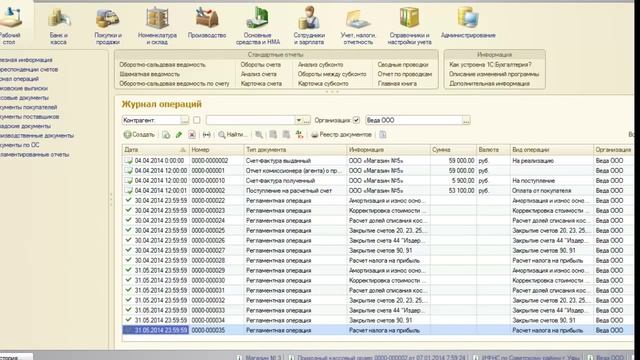Image resolution: width=640 pixels, height=360 pixels.
Task: Open Кассовые документы in left navigation
Action: 24,98
